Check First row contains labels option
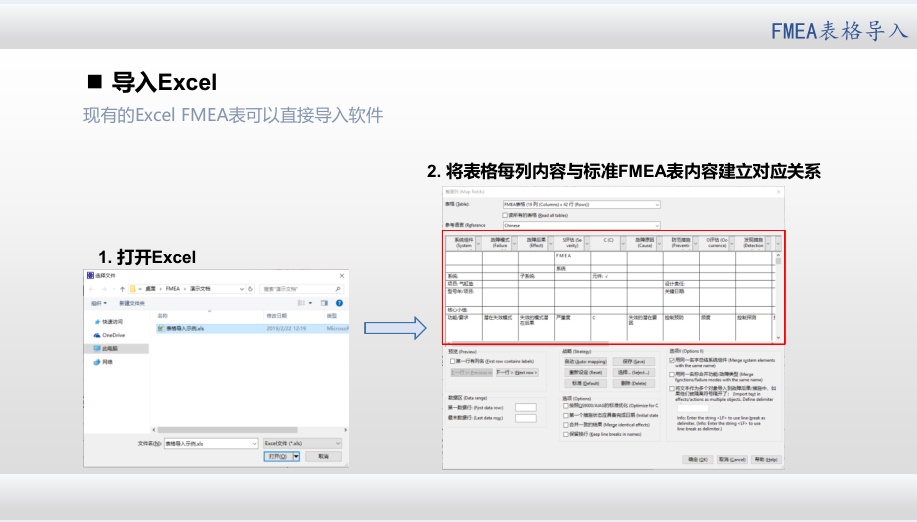This screenshot has width=917, height=522. (x=452, y=361)
